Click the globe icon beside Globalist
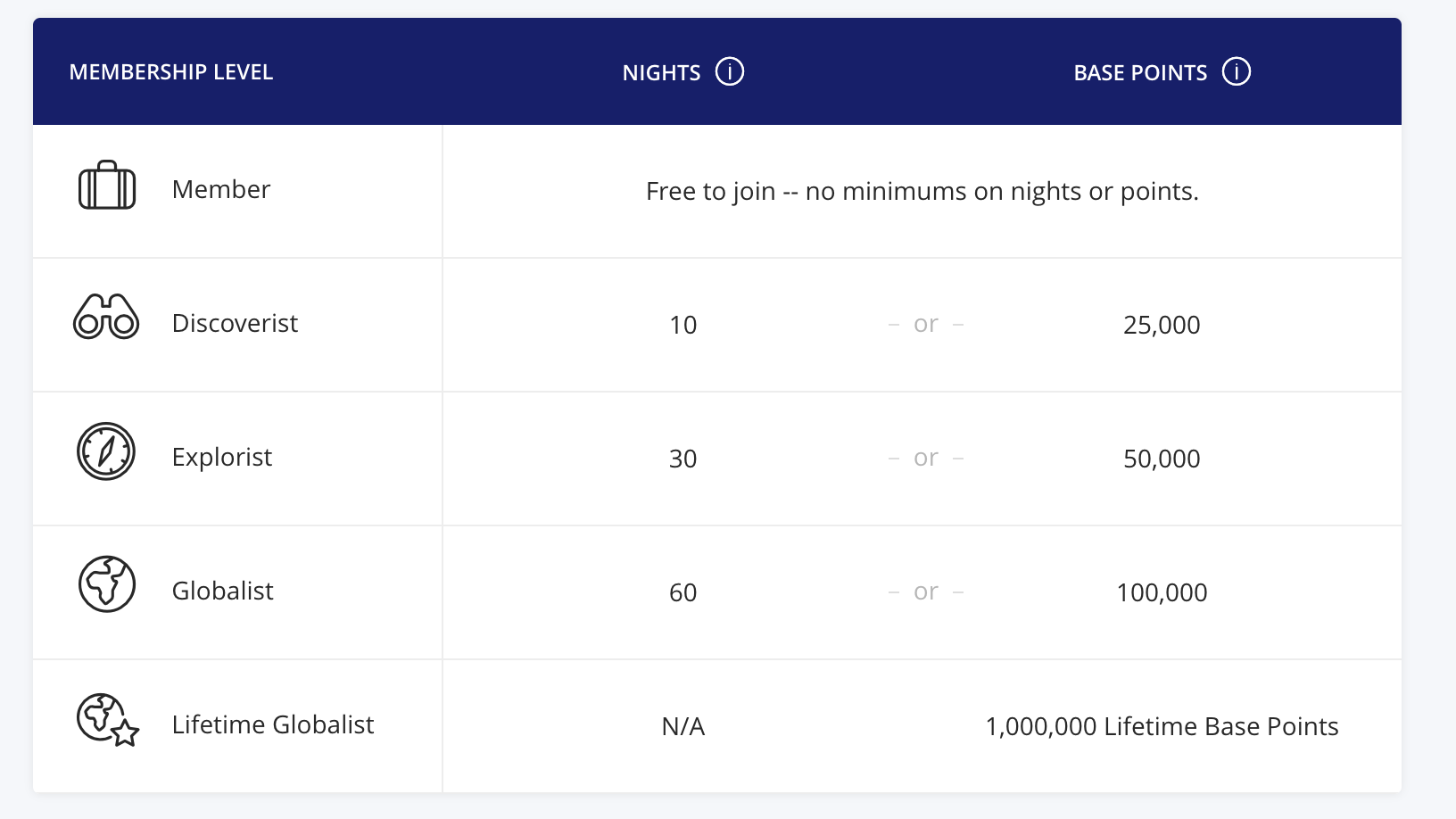Viewport: 1456px width, 819px height. [106, 585]
